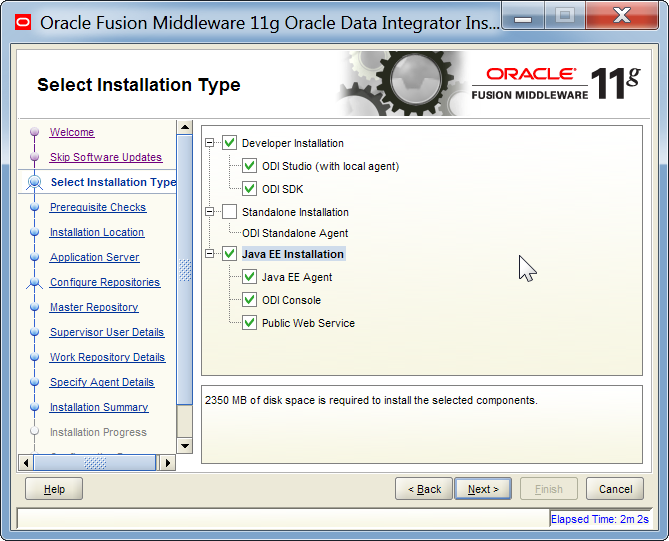669x541 pixels.
Task: Click the Prerequisite Checks step bullet icon
Action: (x=35, y=207)
